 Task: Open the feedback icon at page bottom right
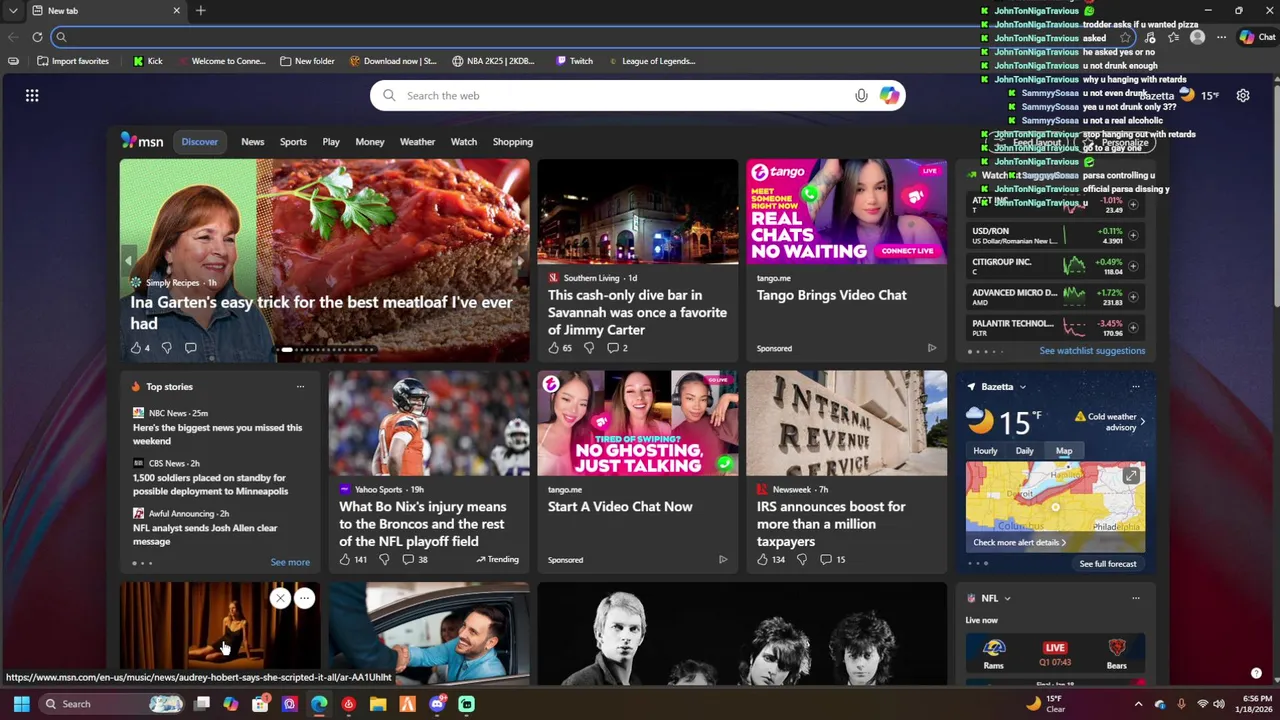coord(1256,673)
